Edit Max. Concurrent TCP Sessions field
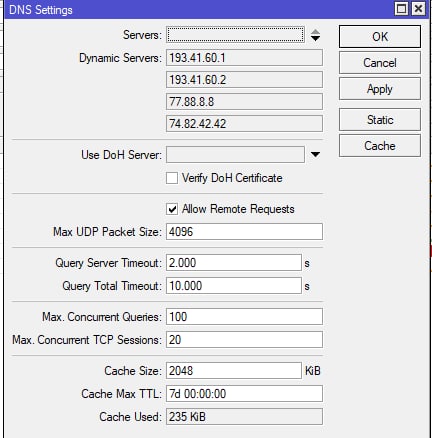 point(244,340)
